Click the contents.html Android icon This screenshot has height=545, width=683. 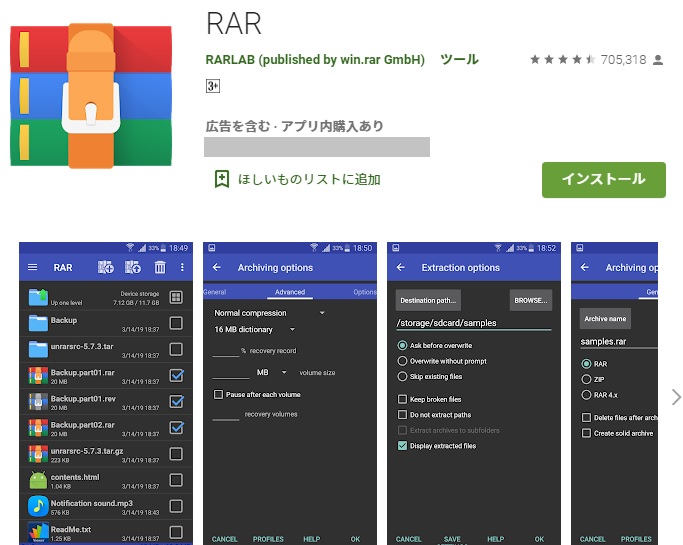(38, 480)
